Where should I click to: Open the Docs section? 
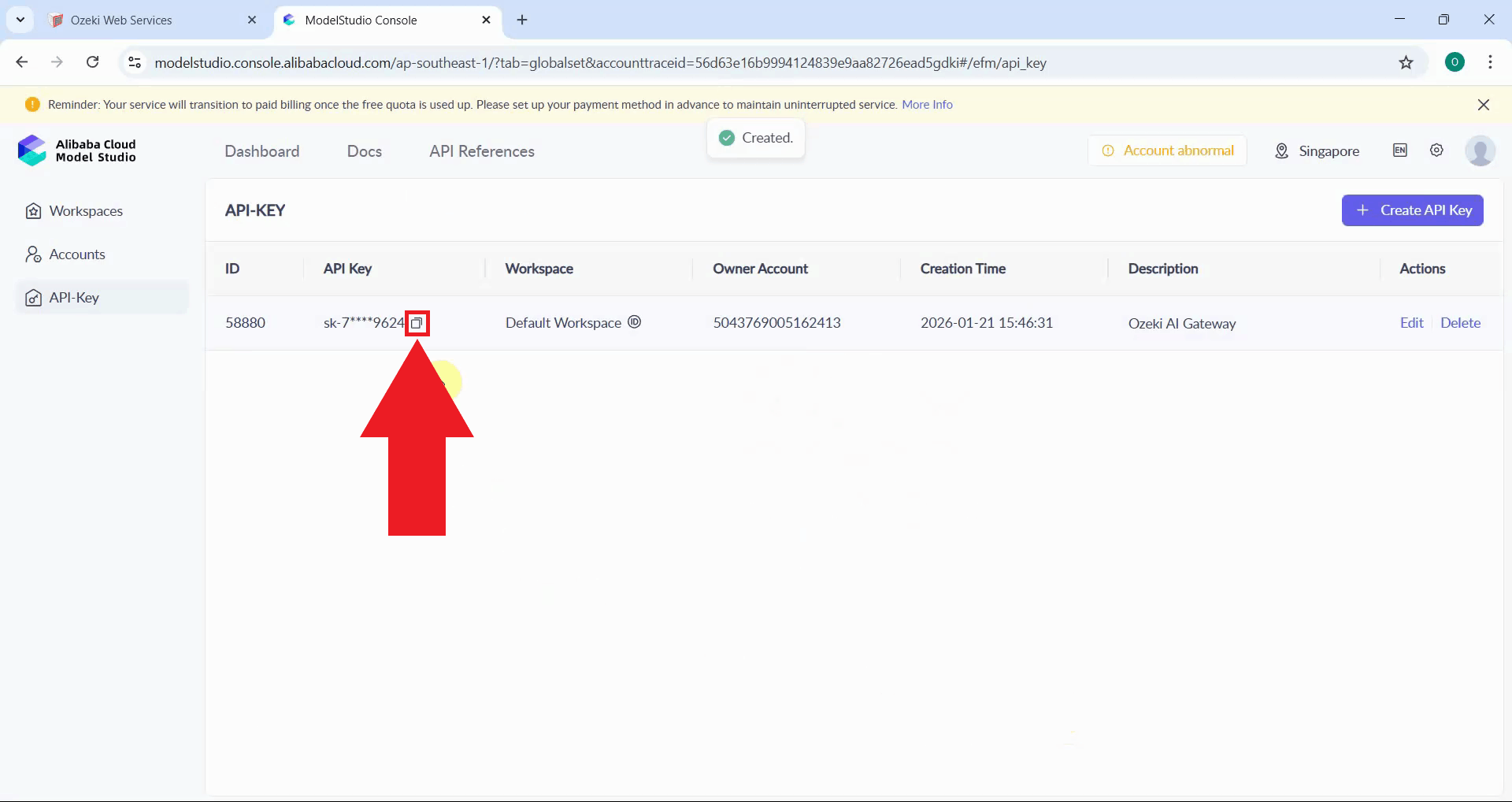[x=365, y=151]
